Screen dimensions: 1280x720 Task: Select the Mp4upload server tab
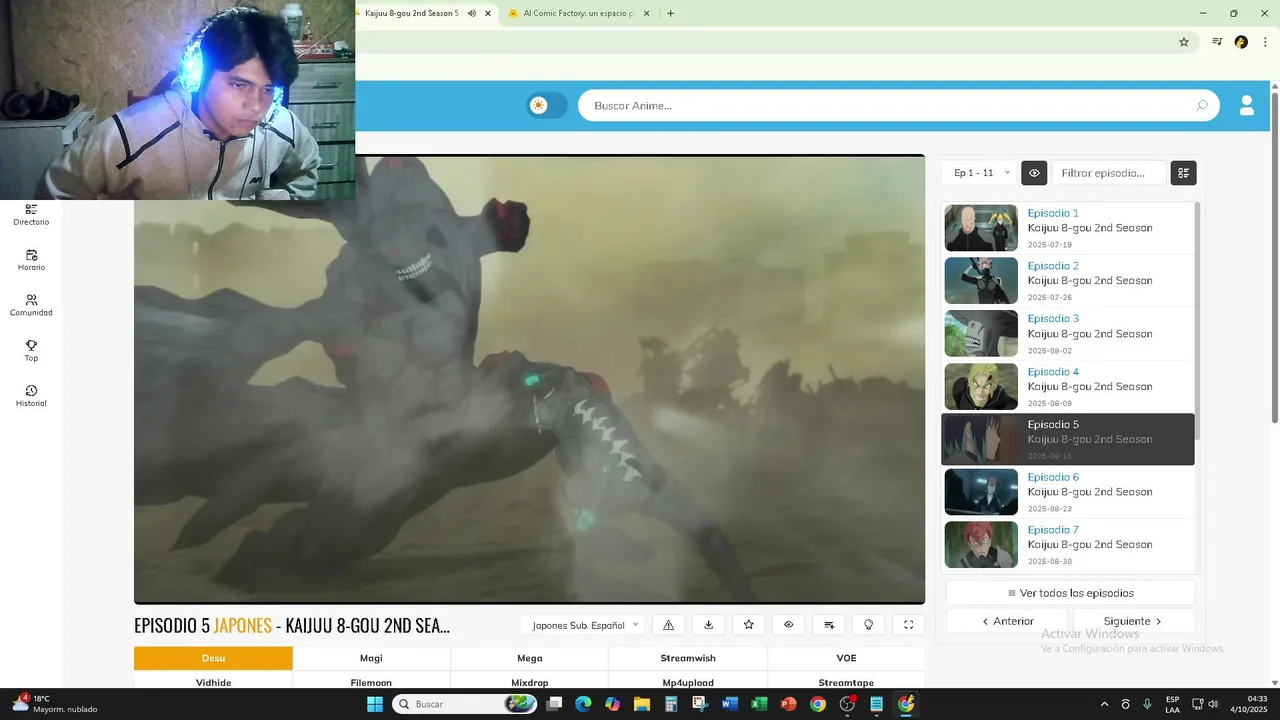pos(688,682)
